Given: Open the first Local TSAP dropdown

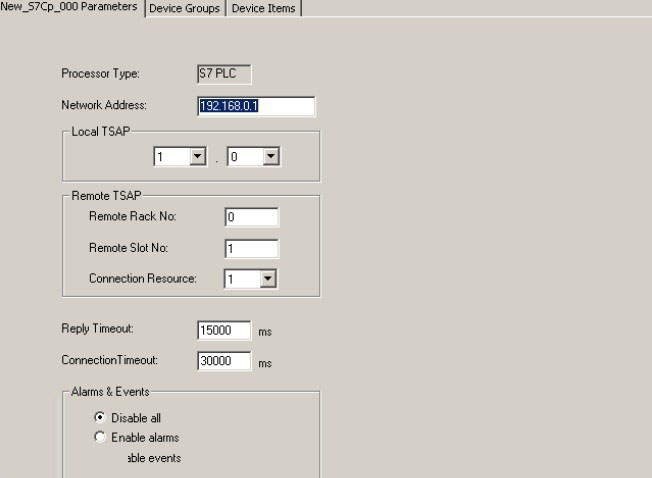Looking at the screenshot, I should point(198,157).
